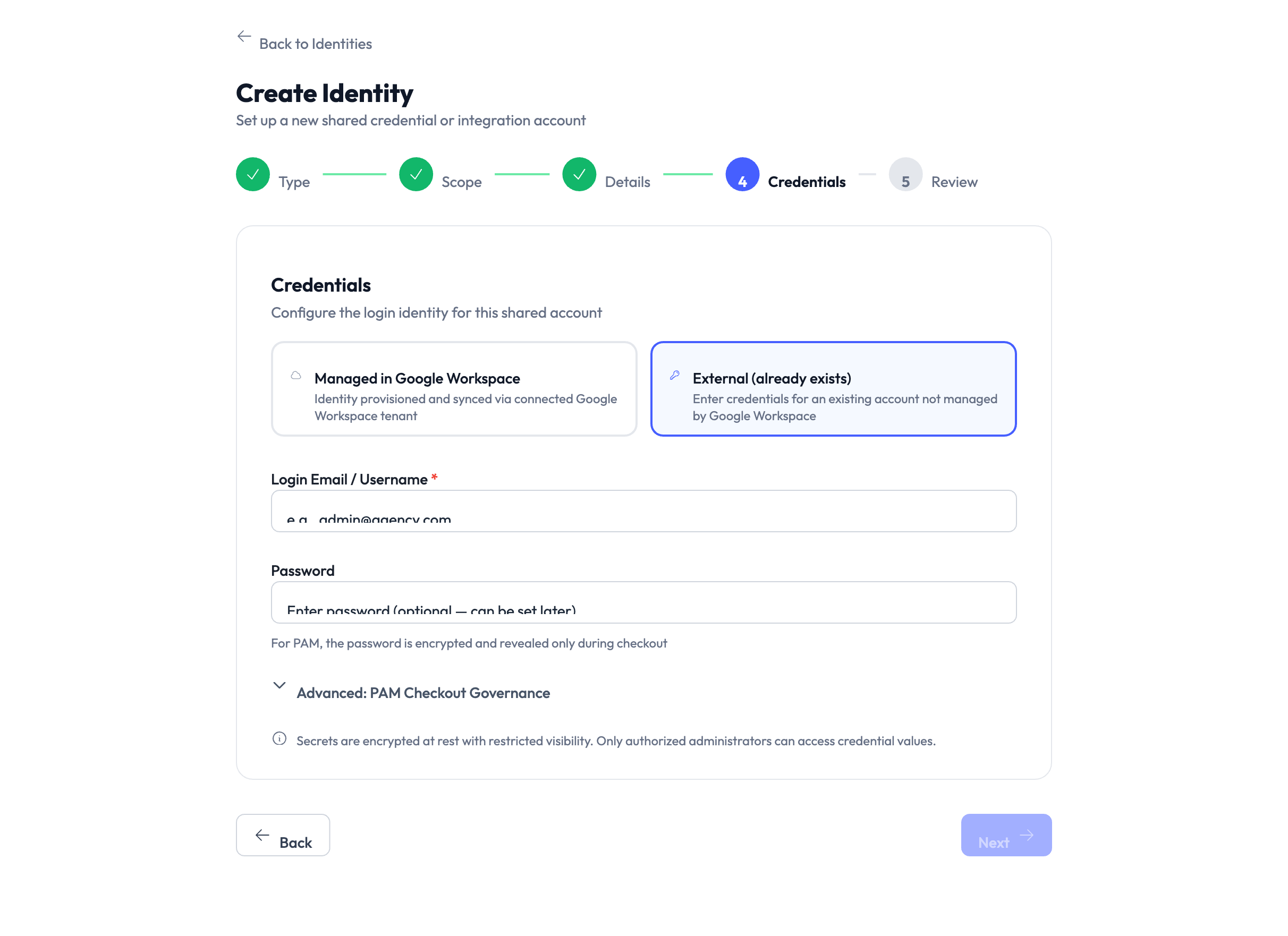Image resolution: width=1288 pixels, height=936 pixels.
Task: Click the arrow icon inside the Next button
Action: pos(1027,835)
